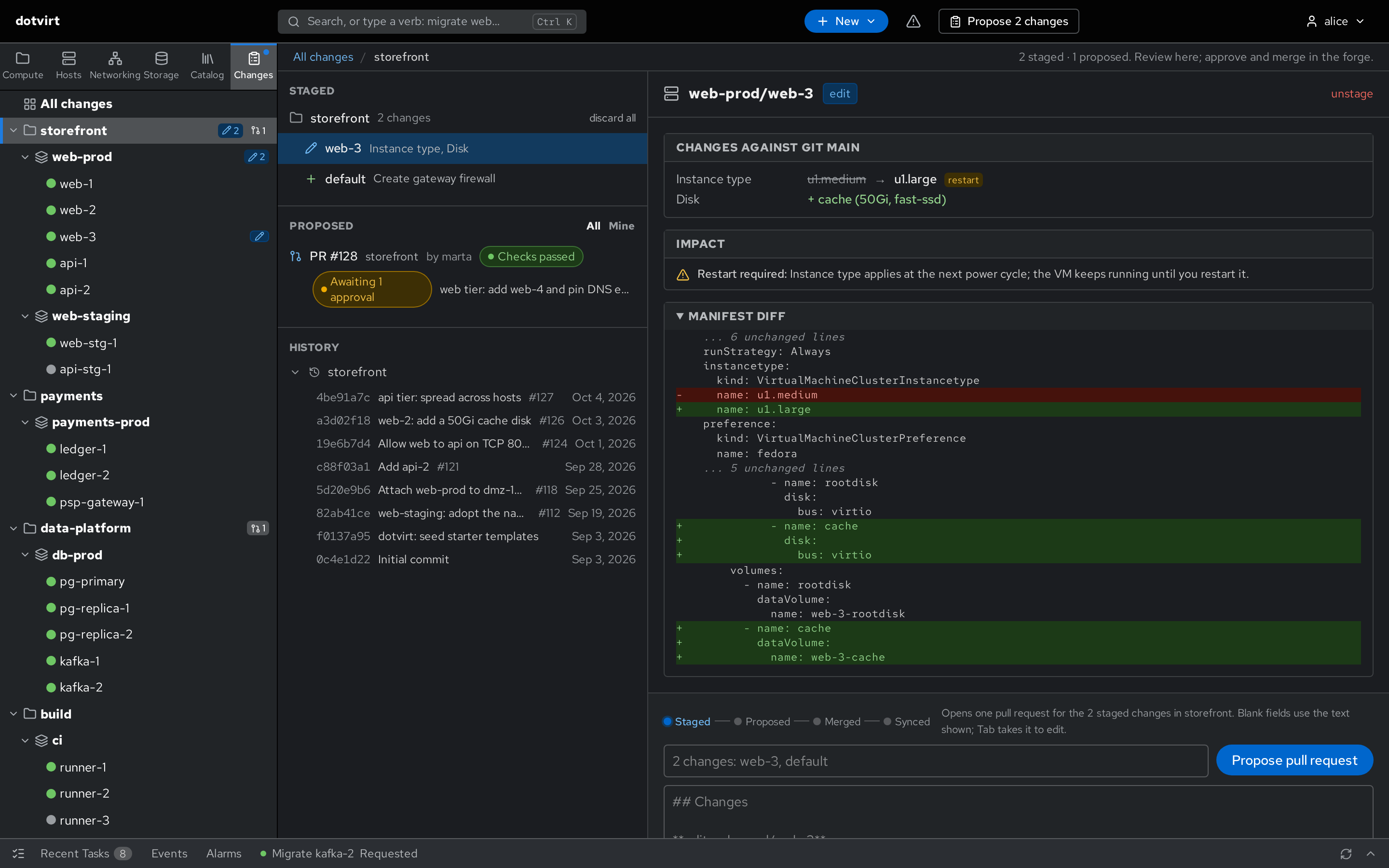The height and width of the screenshot is (868, 1389).
Task: Focus the search or verb input
Action: tap(432, 21)
